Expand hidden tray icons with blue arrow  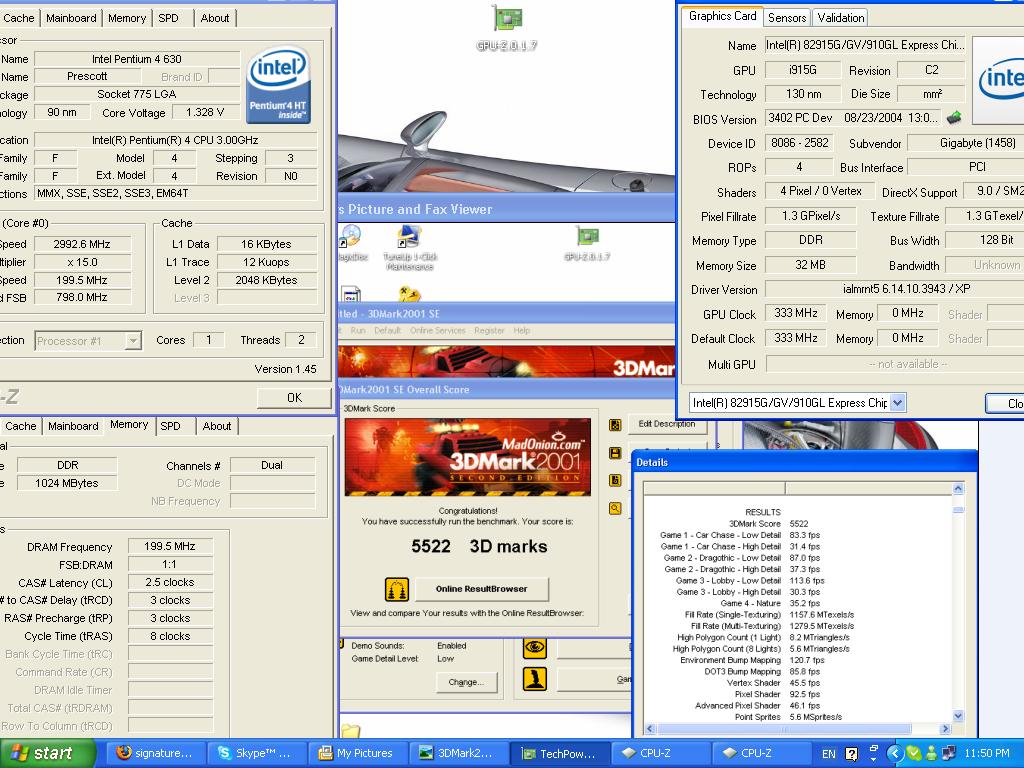pyautogui.click(x=894, y=754)
